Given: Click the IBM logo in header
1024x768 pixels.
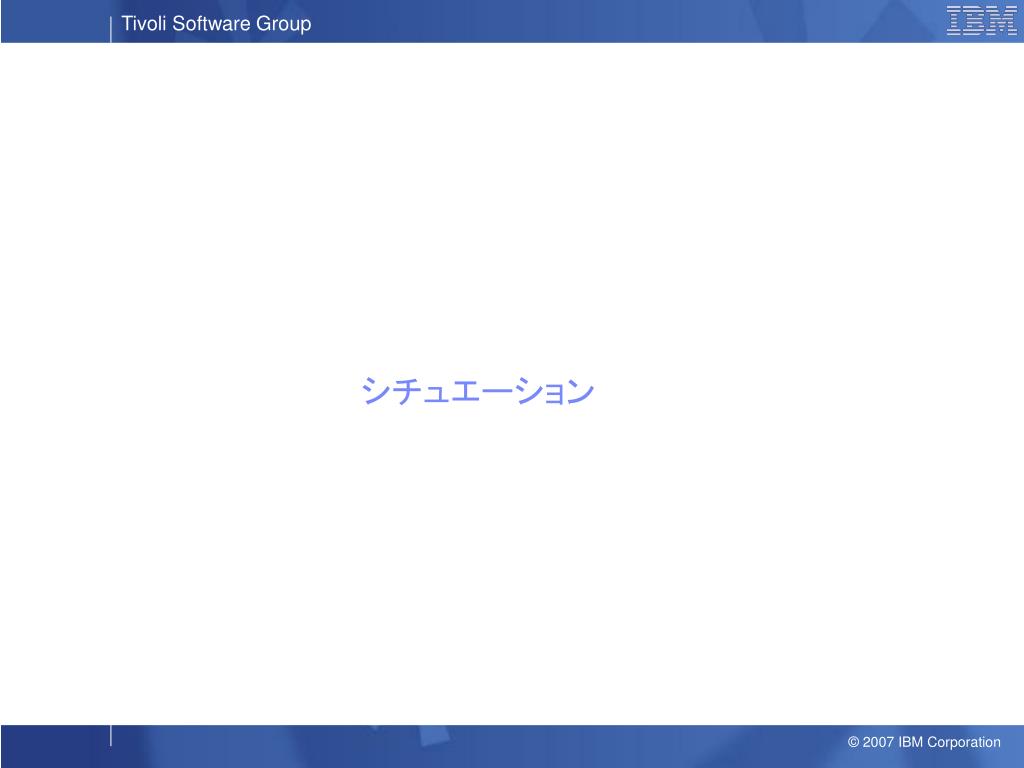Looking at the screenshot, I should point(982,20).
